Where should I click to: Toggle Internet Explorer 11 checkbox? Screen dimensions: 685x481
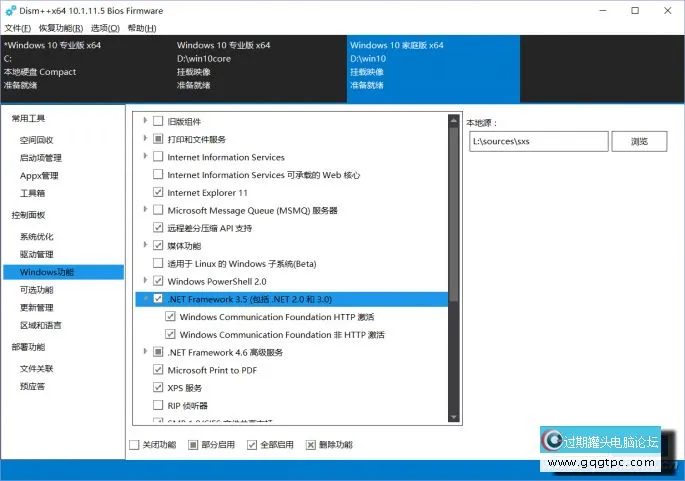pos(158,192)
